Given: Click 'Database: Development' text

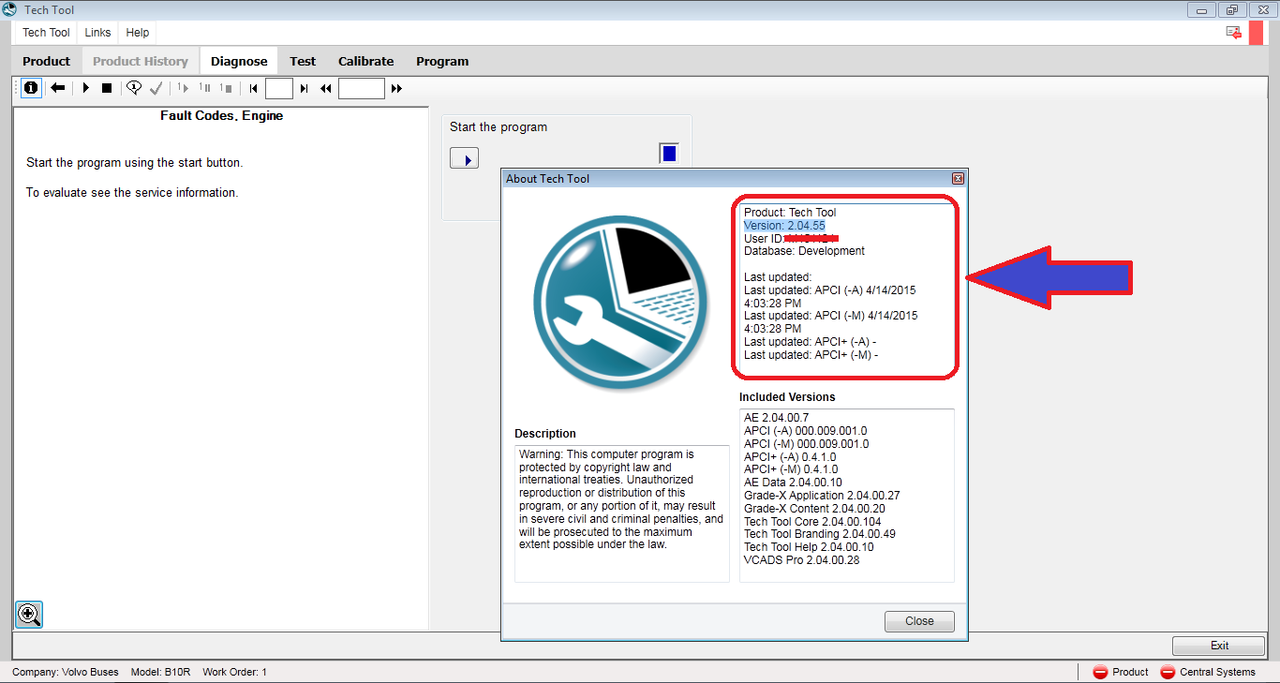Looking at the screenshot, I should tap(804, 251).
